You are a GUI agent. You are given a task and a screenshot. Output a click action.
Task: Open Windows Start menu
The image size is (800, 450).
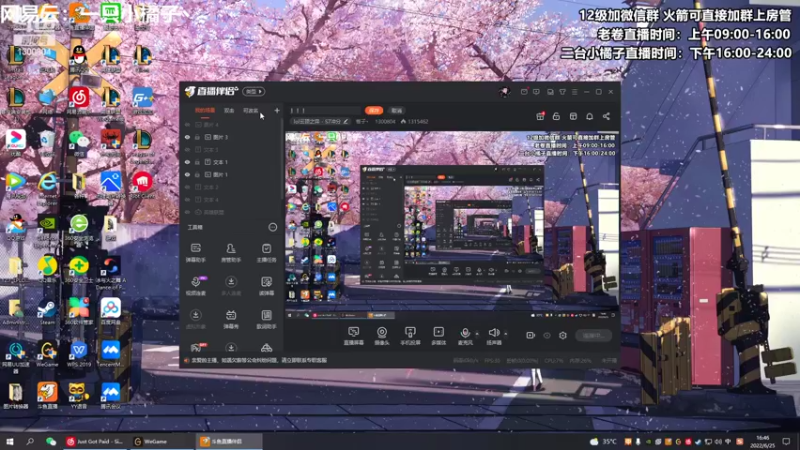click(10, 441)
